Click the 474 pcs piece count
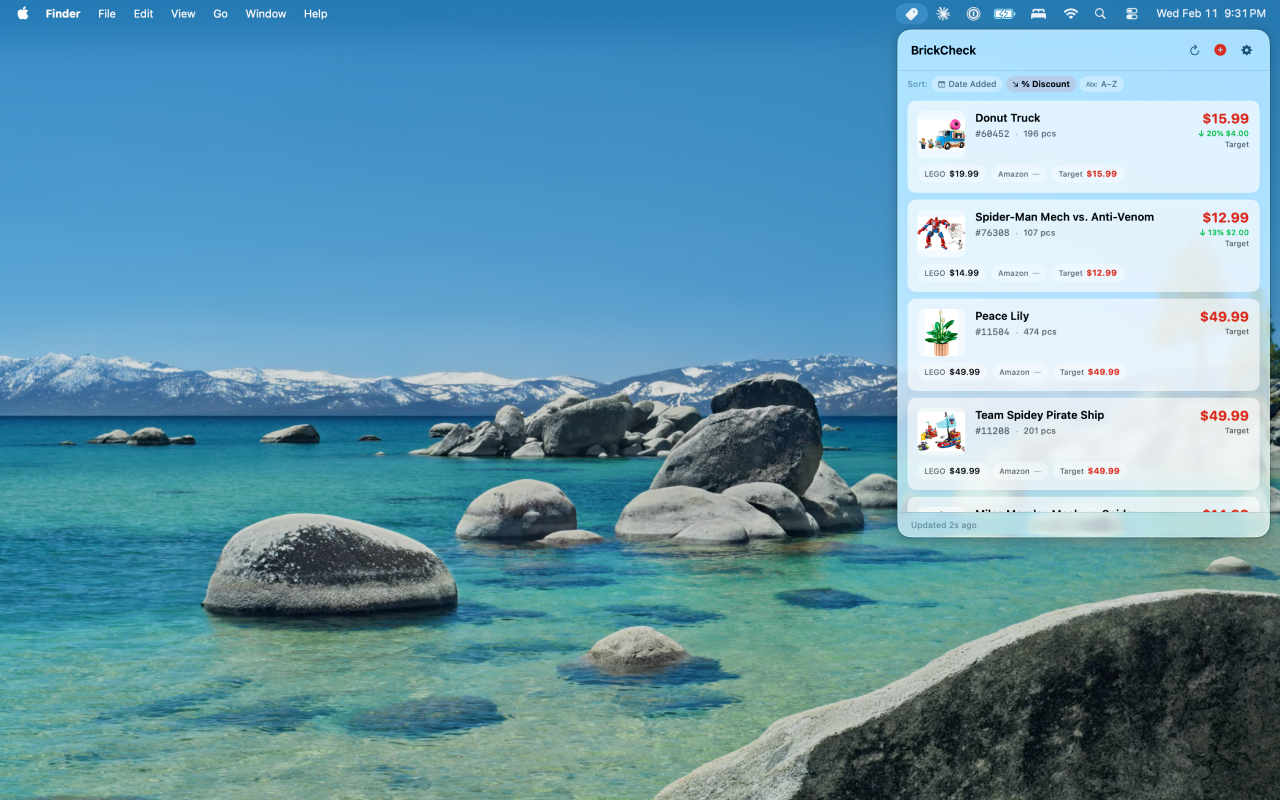The height and width of the screenshot is (800, 1280). point(1040,332)
